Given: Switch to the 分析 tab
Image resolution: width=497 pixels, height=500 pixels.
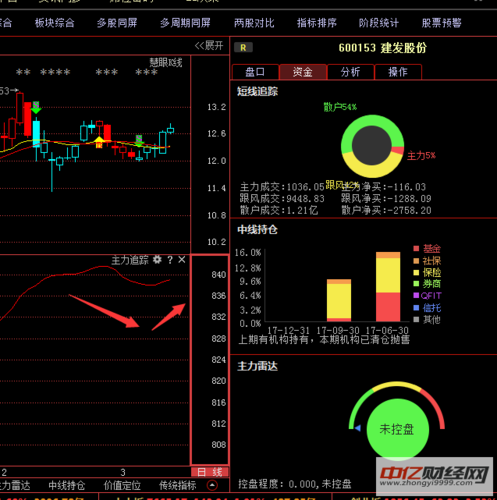Looking at the screenshot, I should pos(350,72).
